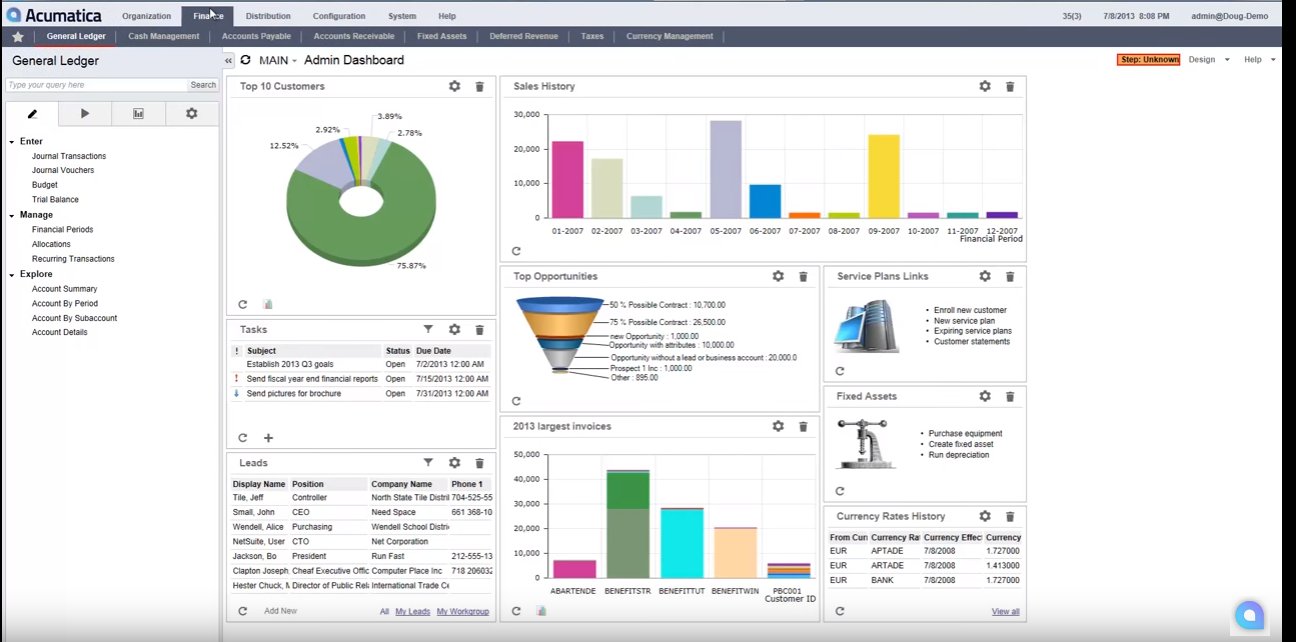1296x642 pixels.
Task: Select the Cash Management tab
Action: pos(164,36)
